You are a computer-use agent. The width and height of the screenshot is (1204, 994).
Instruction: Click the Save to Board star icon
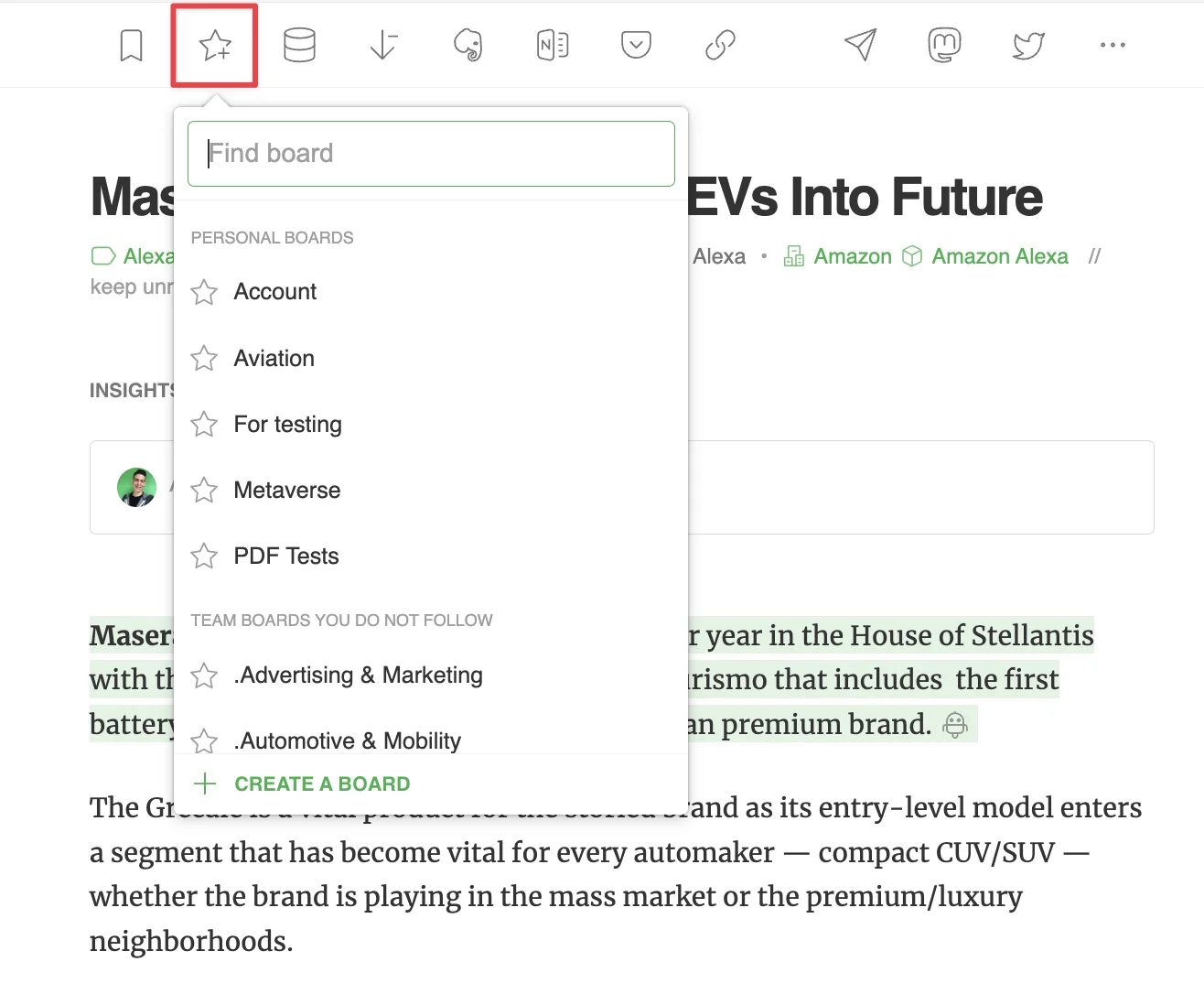tap(215, 45)
